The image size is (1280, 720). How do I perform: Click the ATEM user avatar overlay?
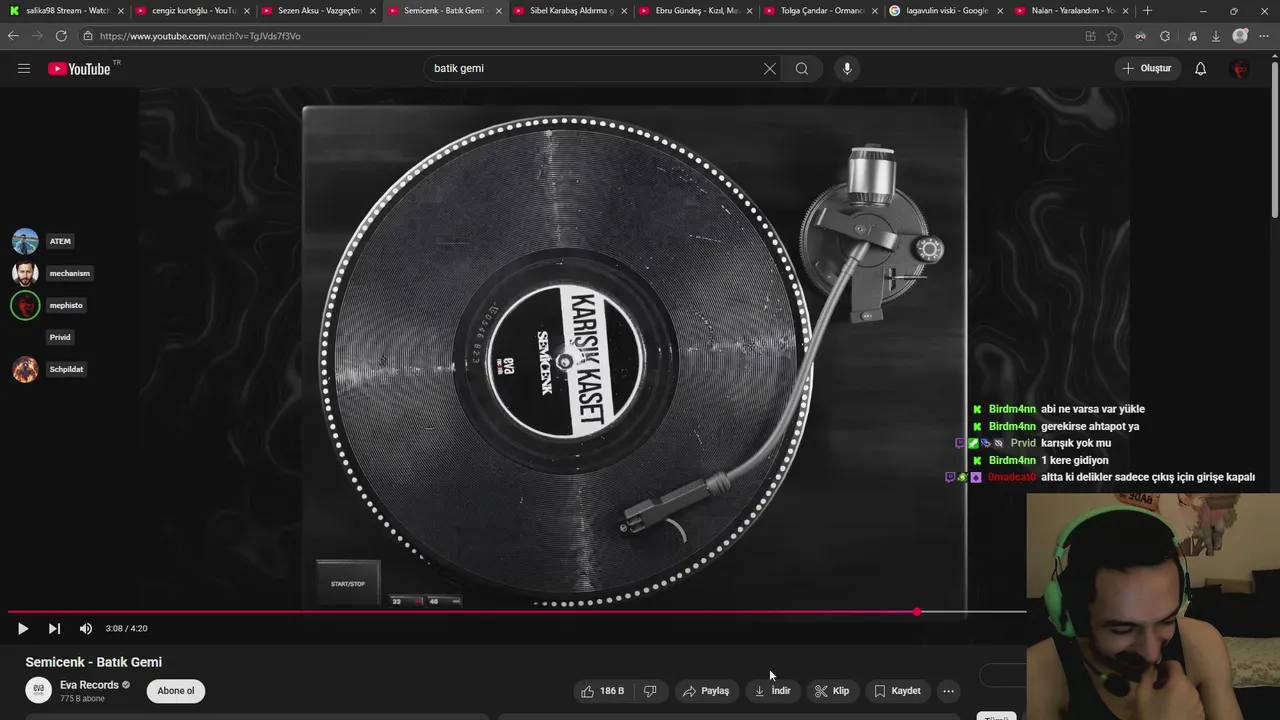coord(25,241)
